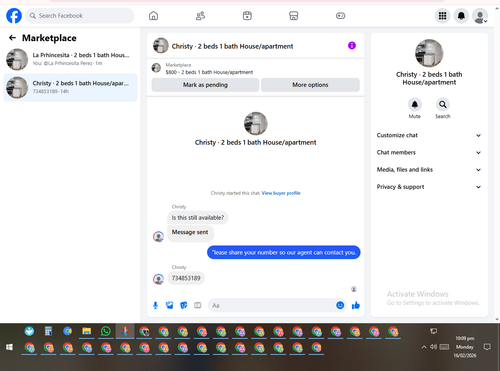Expand Customize chat section
This screenshot has width=500, height=371.
click(429, 135)
